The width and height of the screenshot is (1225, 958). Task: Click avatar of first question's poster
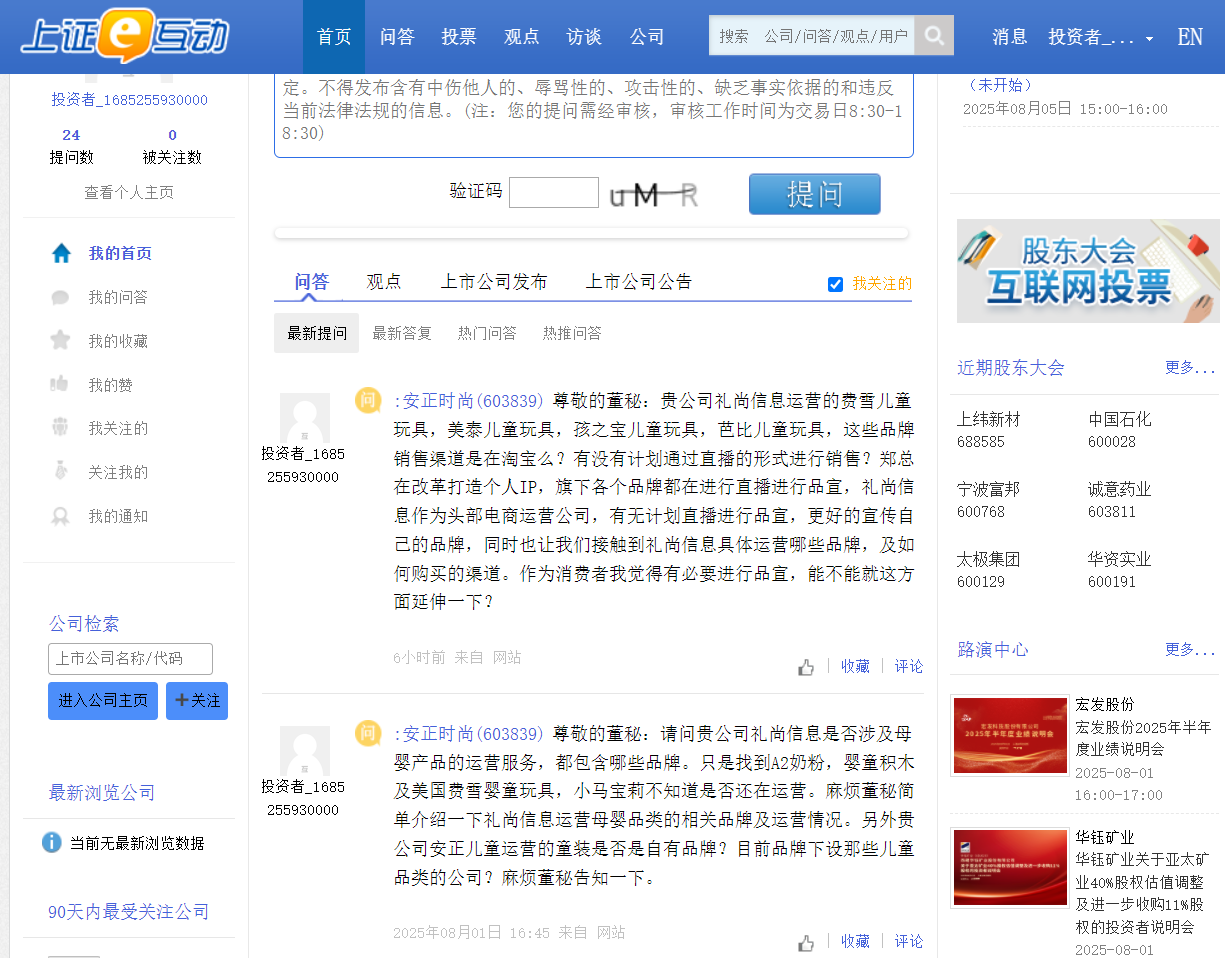coord(304,418)
